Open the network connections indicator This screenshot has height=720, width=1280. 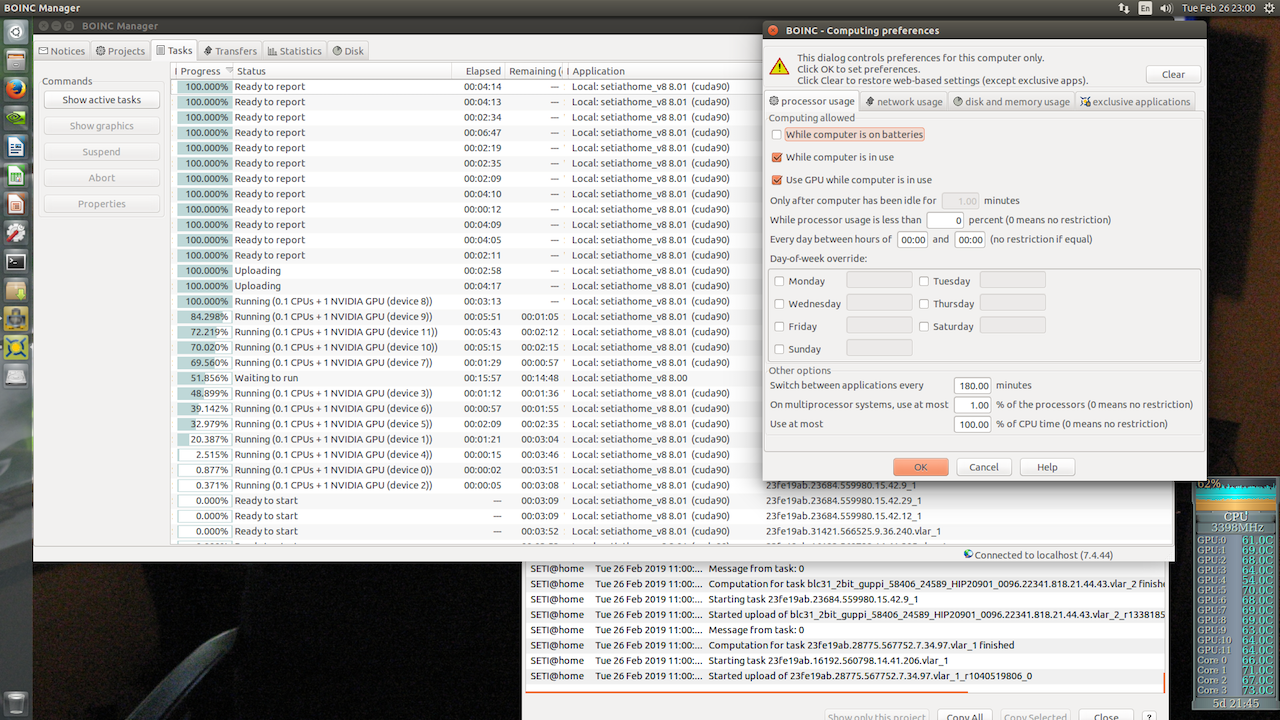tap(1125, 8)
